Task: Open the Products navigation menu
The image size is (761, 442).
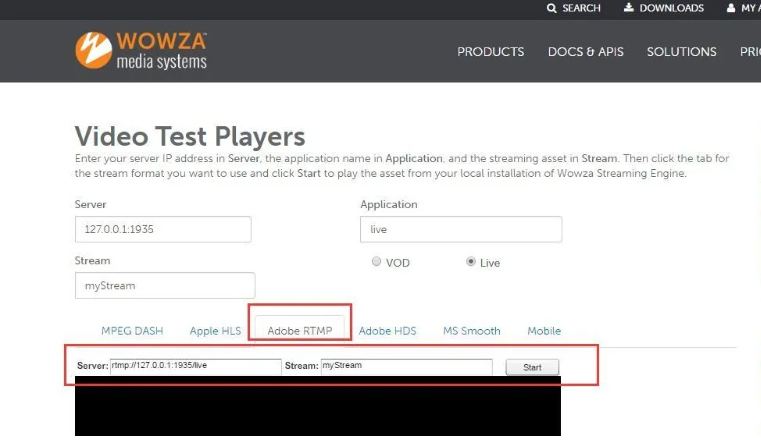Action: click(490, 52)
